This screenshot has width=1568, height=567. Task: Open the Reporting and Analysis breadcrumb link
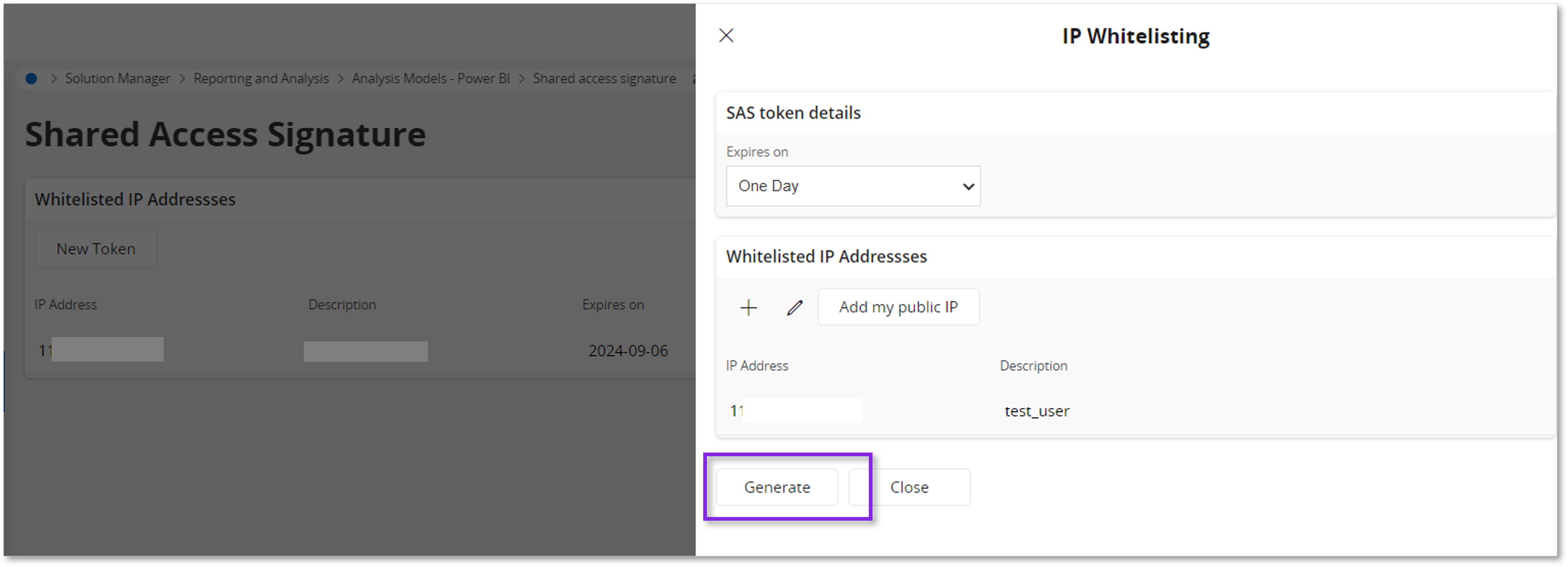coord(261,78)
